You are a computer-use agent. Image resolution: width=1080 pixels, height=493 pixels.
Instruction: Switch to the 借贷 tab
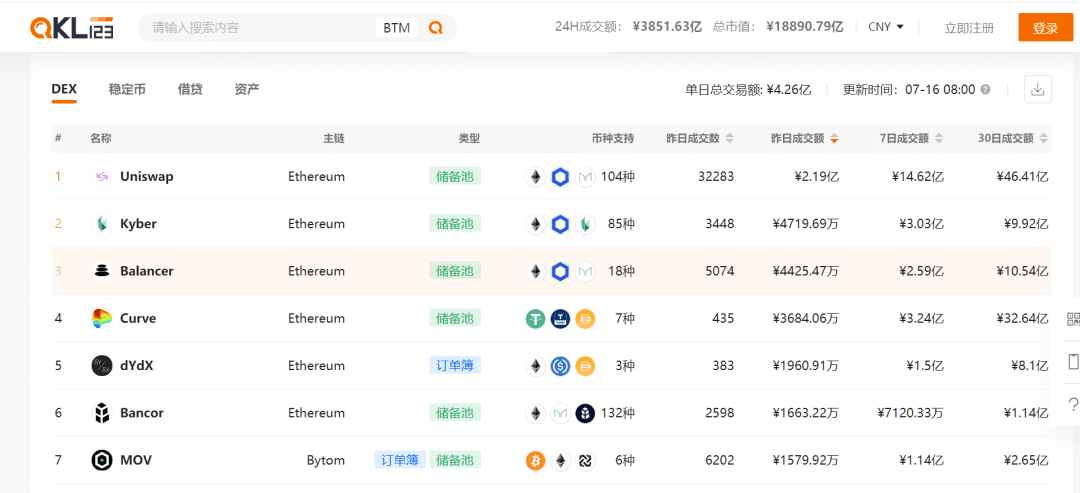point(190,90)
